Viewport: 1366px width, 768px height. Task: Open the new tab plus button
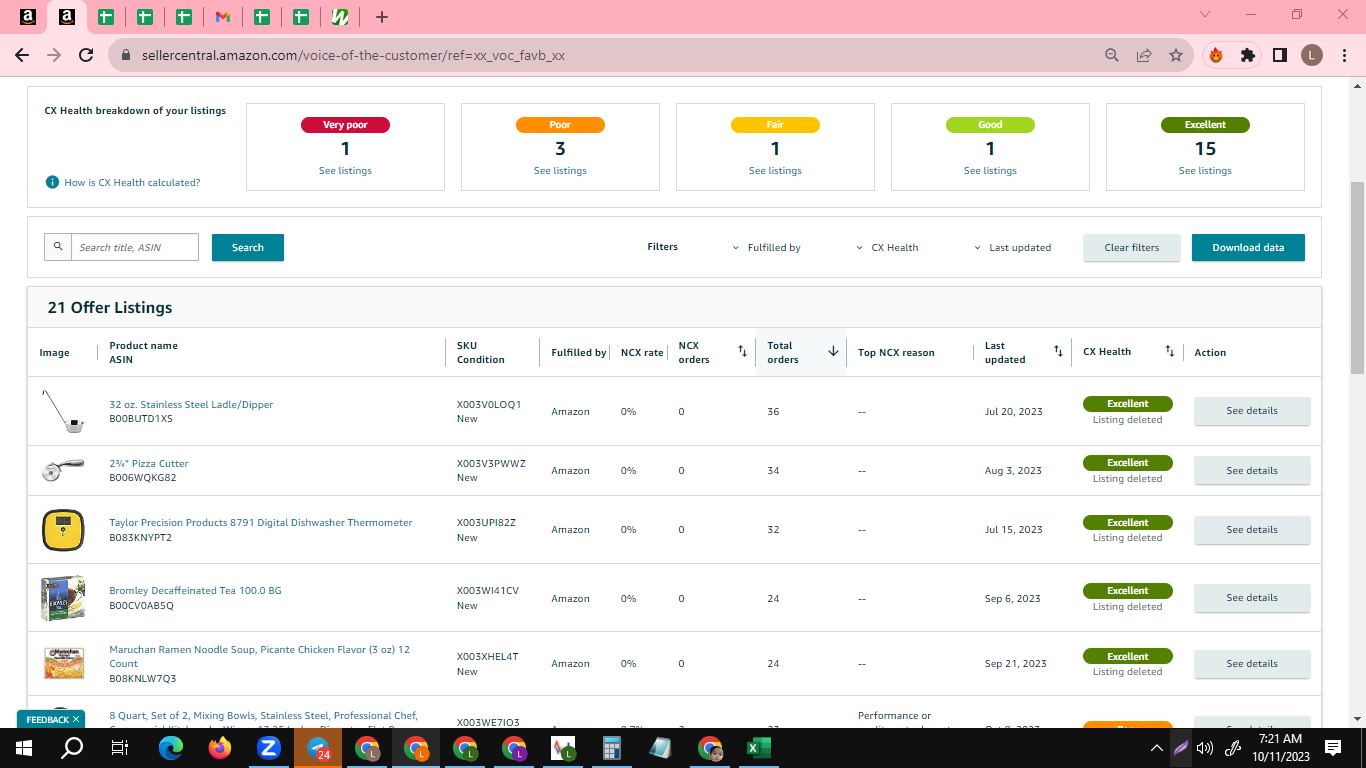point(382,17)
